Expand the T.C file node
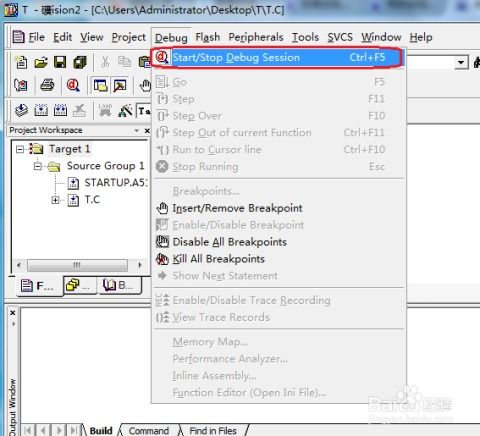The width and height of the screenshot is (480, 436). [x=55, y=200]
